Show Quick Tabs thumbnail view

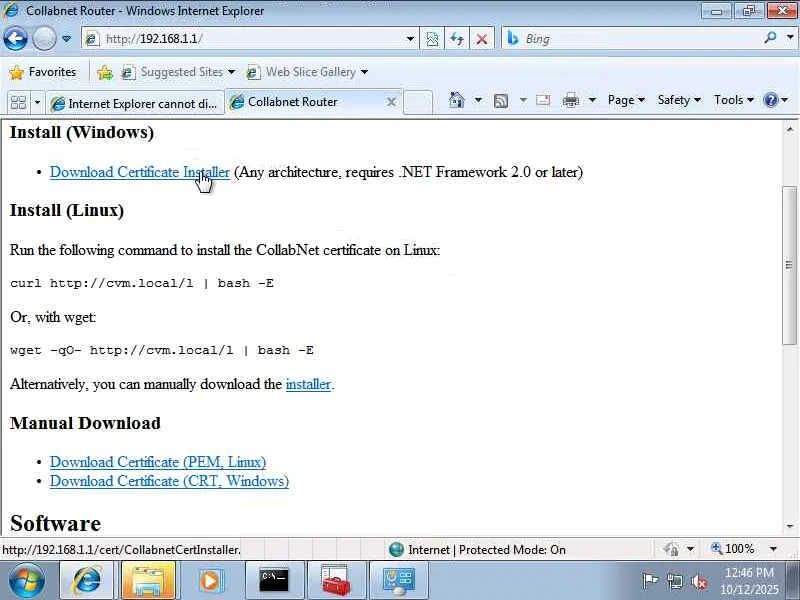tap(18, 103)
